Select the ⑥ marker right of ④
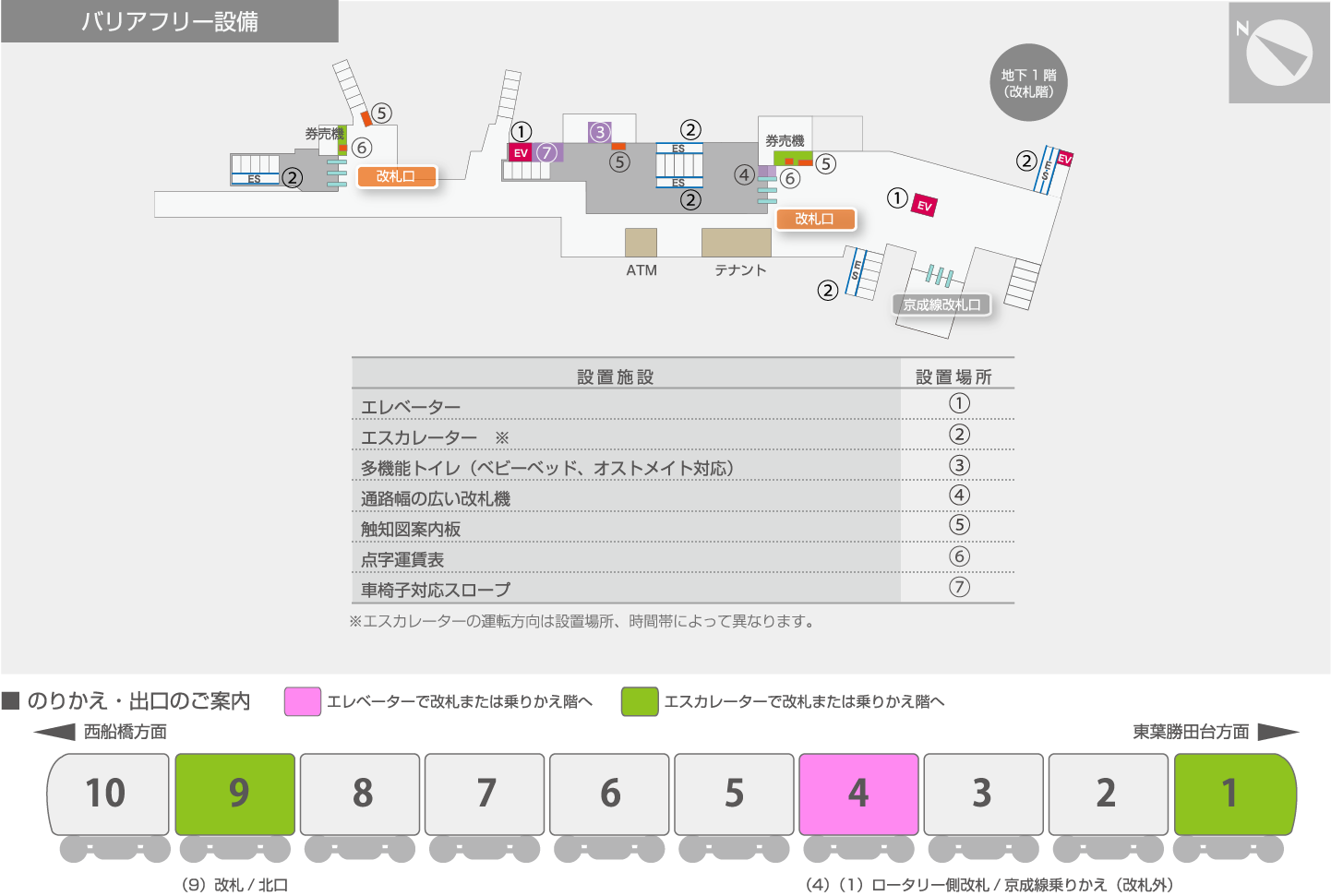Image resolution: width=1331 pixels, height=896 pixels. [x=790, y=178]
